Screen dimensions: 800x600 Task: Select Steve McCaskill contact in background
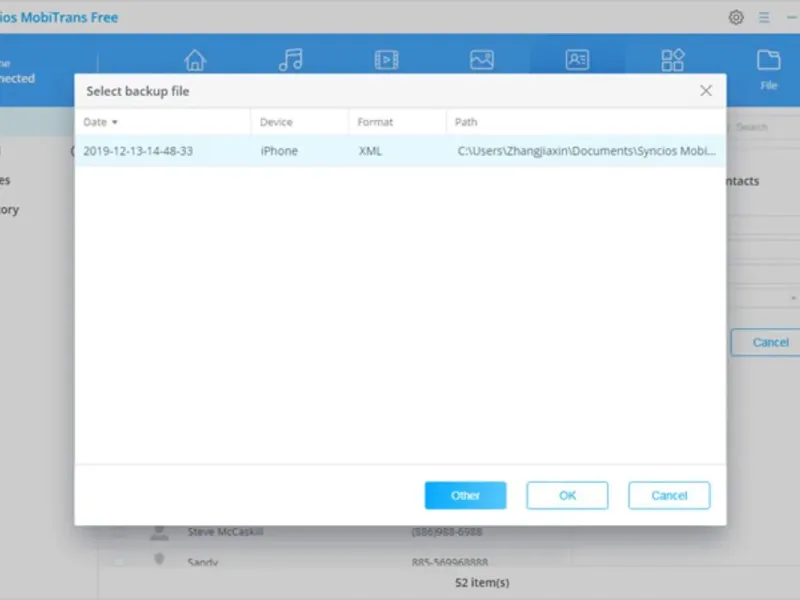(226, 532)
